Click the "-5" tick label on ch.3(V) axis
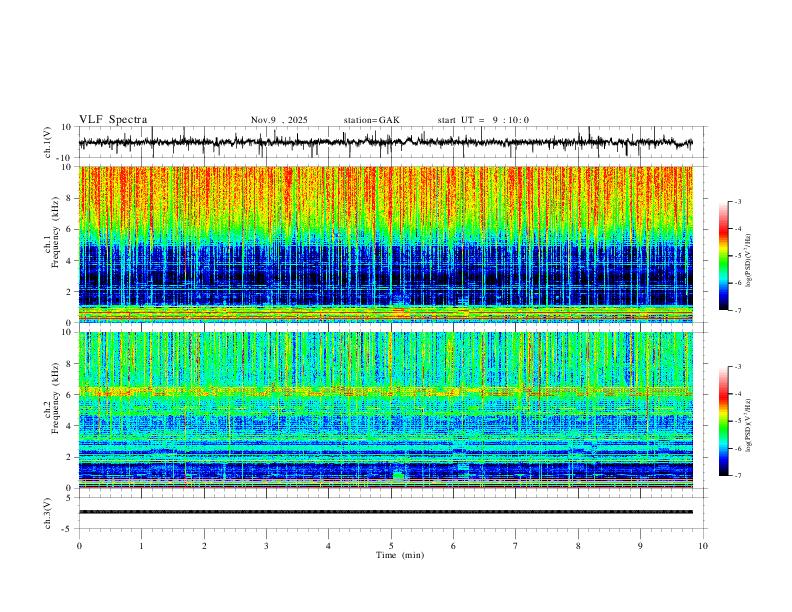The width and height of the screenshot is (792, 612). click(68, 529)
